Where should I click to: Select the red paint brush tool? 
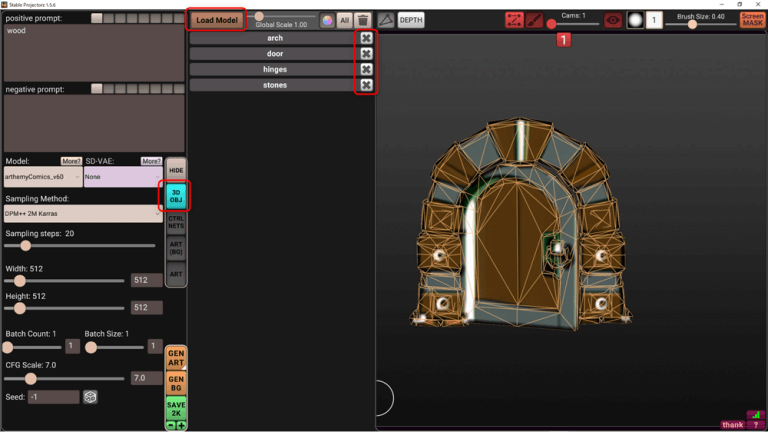coord(534,20)
